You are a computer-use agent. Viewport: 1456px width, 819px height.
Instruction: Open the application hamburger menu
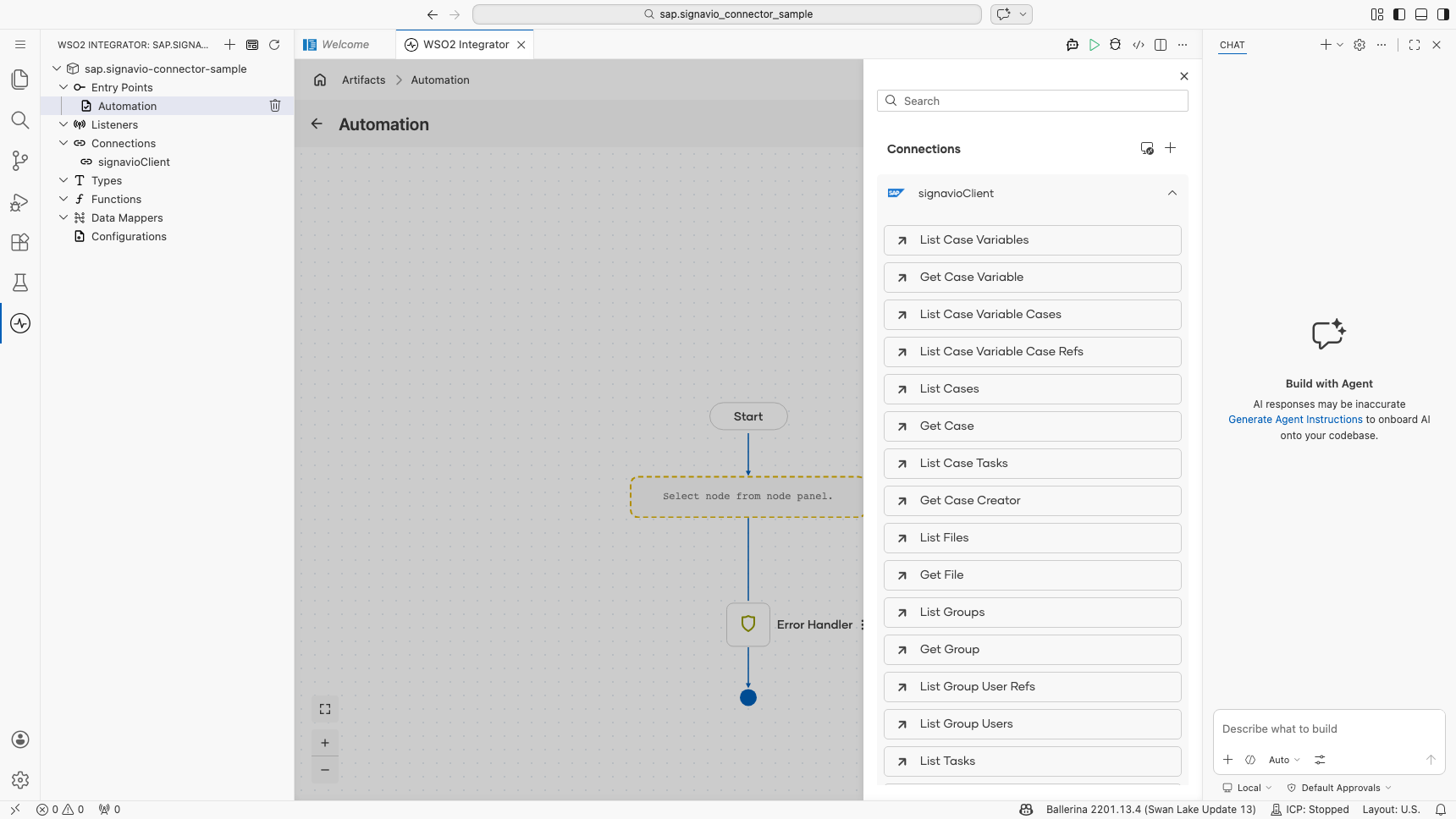click(20, 45)
